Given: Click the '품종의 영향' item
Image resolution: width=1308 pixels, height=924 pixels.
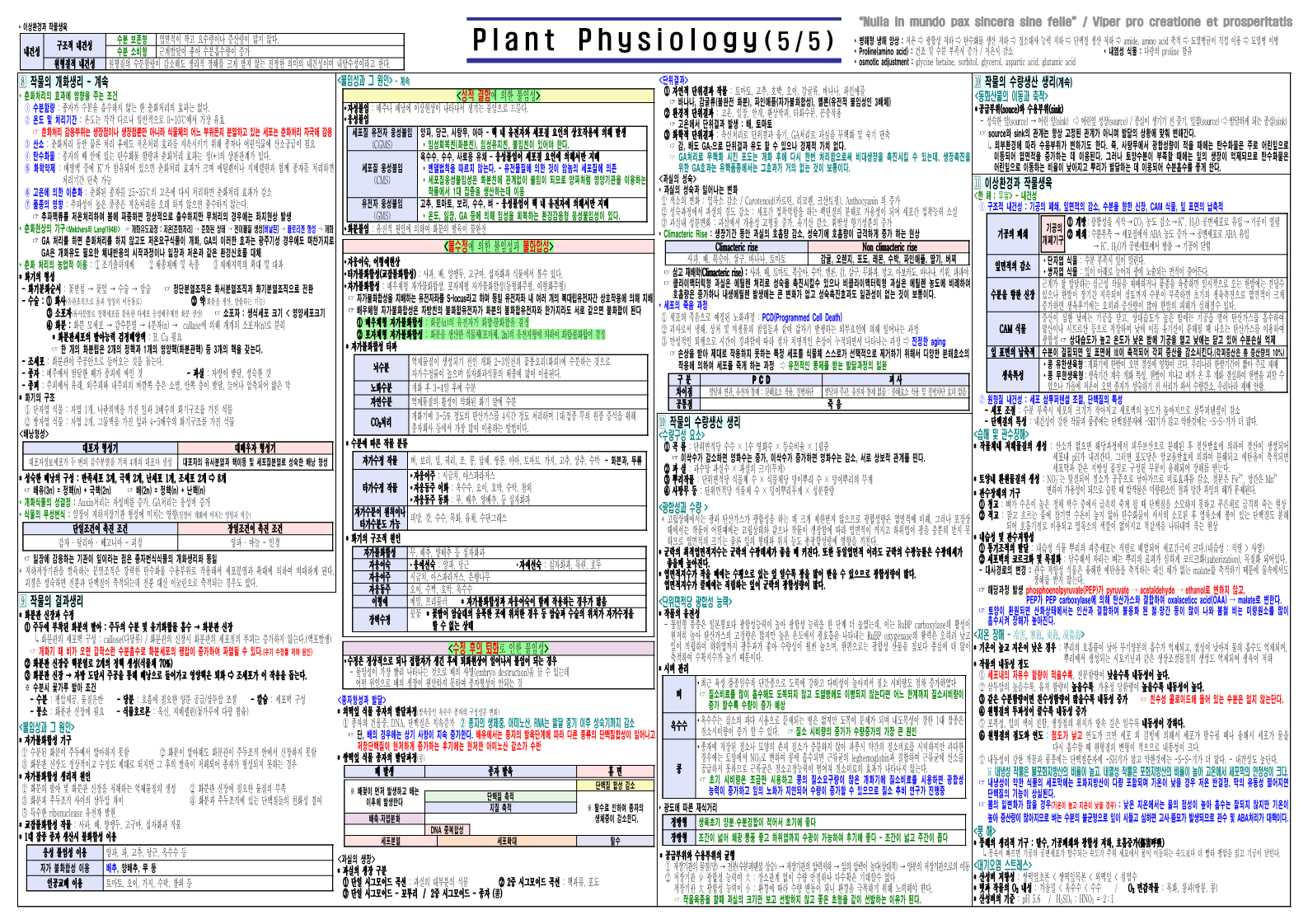Looking at the screenshot, I should point(49,204).
